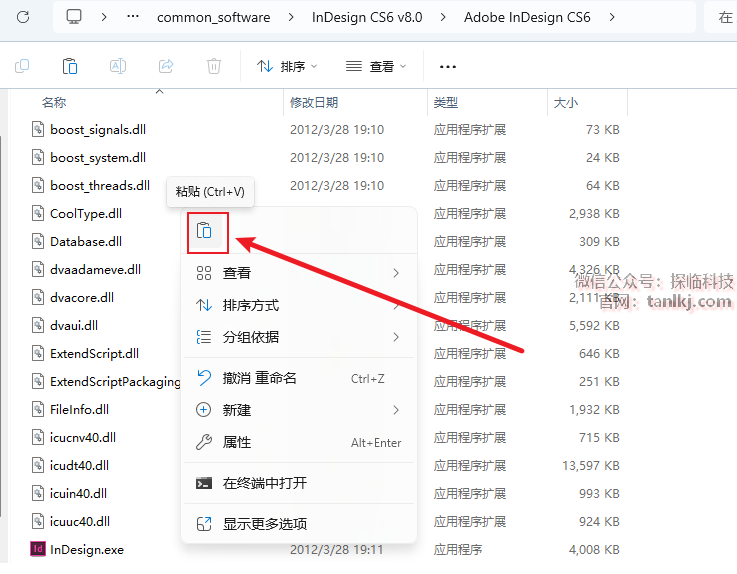737x574 pixels.
Task: Click 应用程序 type cell of InDesign.exe
Action: click(x=458, y=550)
